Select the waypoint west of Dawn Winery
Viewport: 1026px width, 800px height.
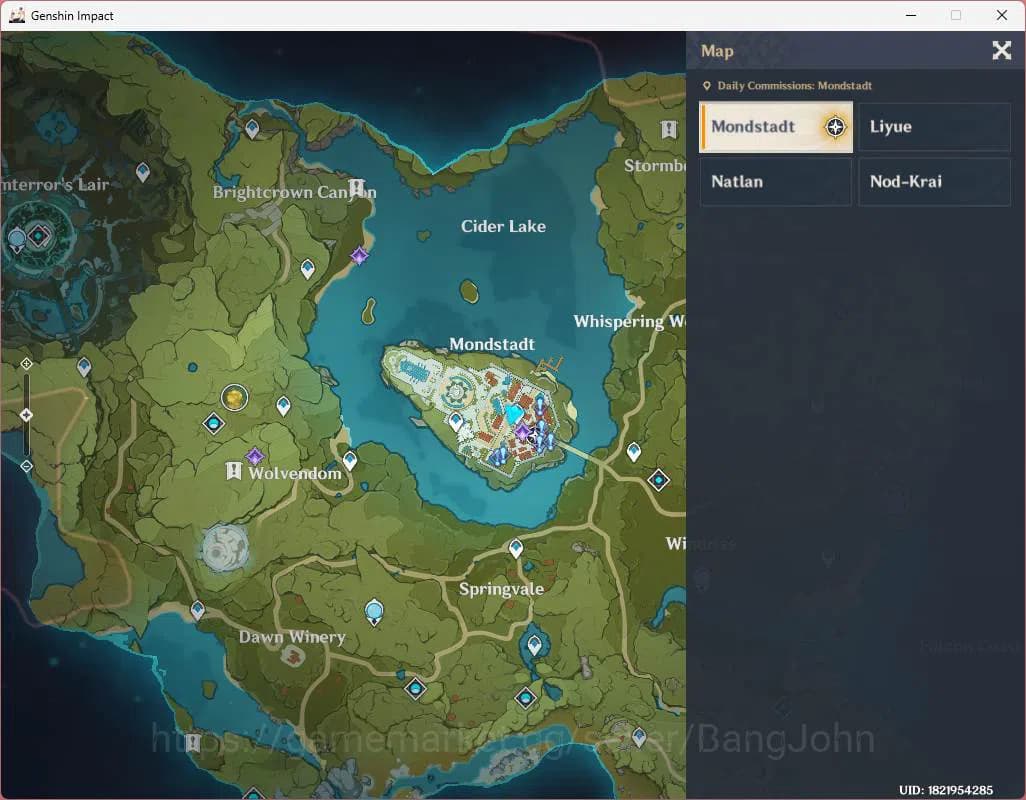(x=197, y=610)
